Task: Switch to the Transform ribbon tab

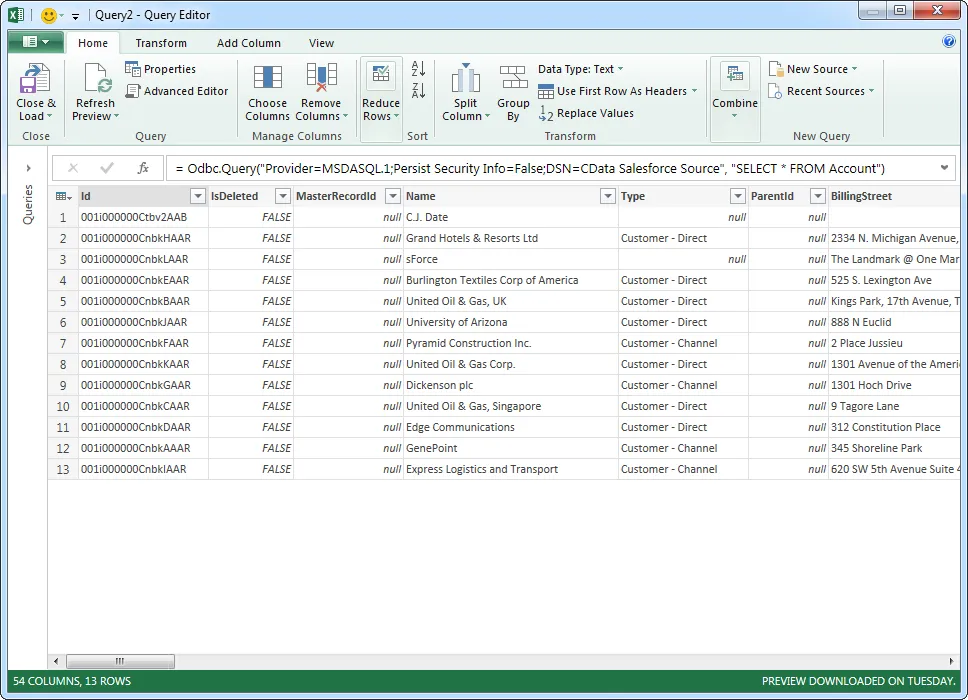Action: pos(161,43)
